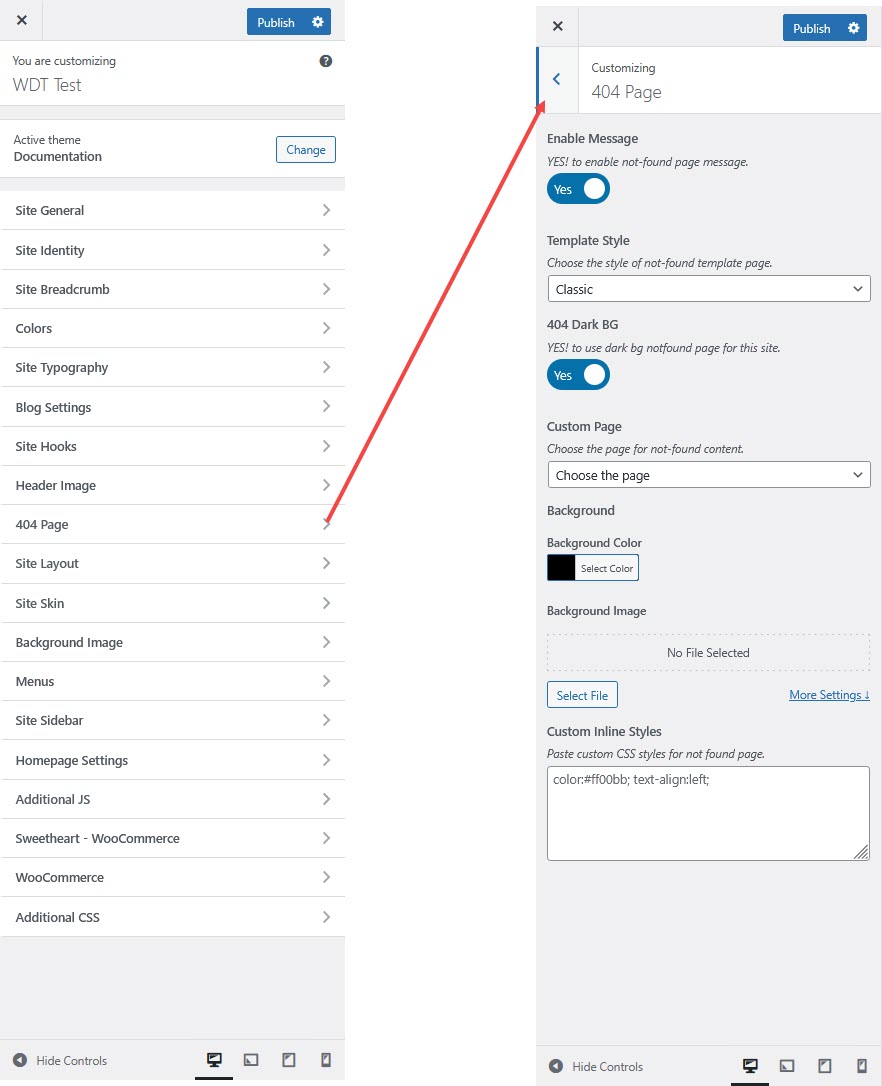The width and height of the screenshot is (882, 1086).
Task: Disable the 404 Dark BG switch
Action: coord(578,375)
